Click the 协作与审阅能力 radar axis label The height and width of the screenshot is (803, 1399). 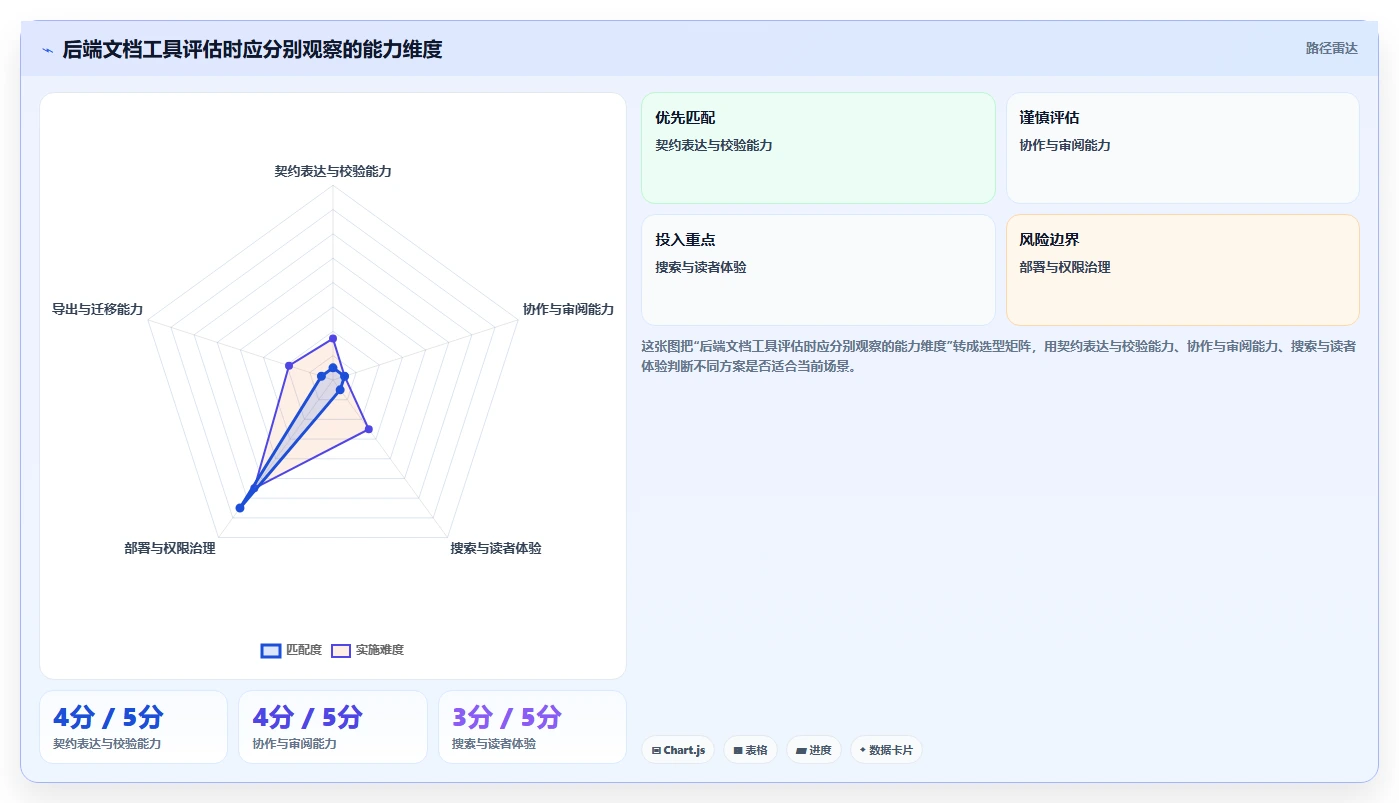click(x=568, y=309)
